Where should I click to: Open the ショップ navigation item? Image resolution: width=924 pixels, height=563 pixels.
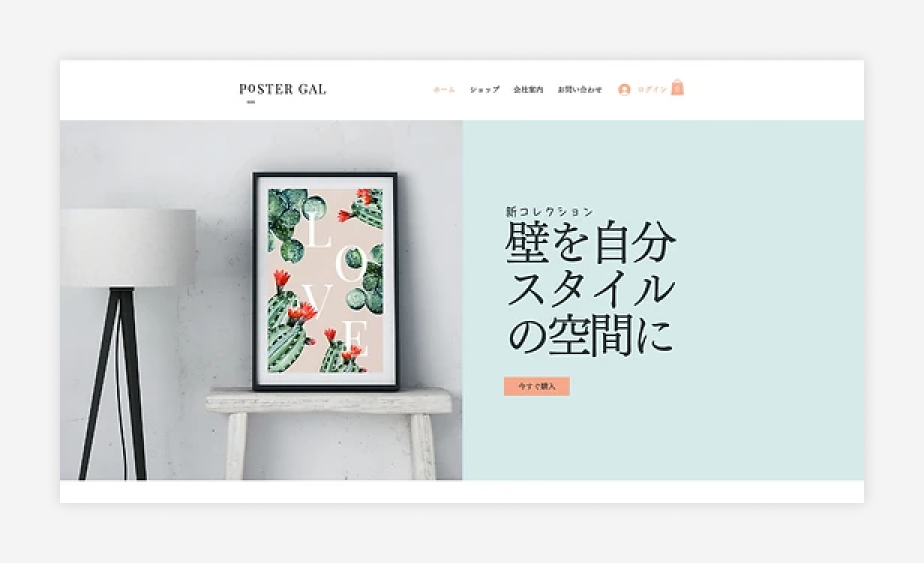pos(484,90)
